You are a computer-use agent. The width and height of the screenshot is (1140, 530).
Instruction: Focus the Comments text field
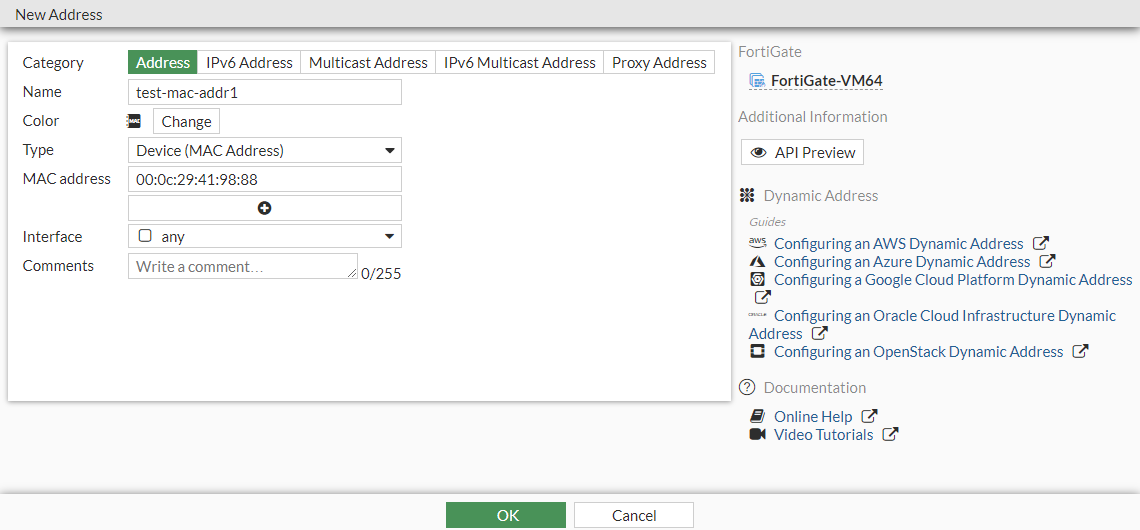[x=242, y=266]
